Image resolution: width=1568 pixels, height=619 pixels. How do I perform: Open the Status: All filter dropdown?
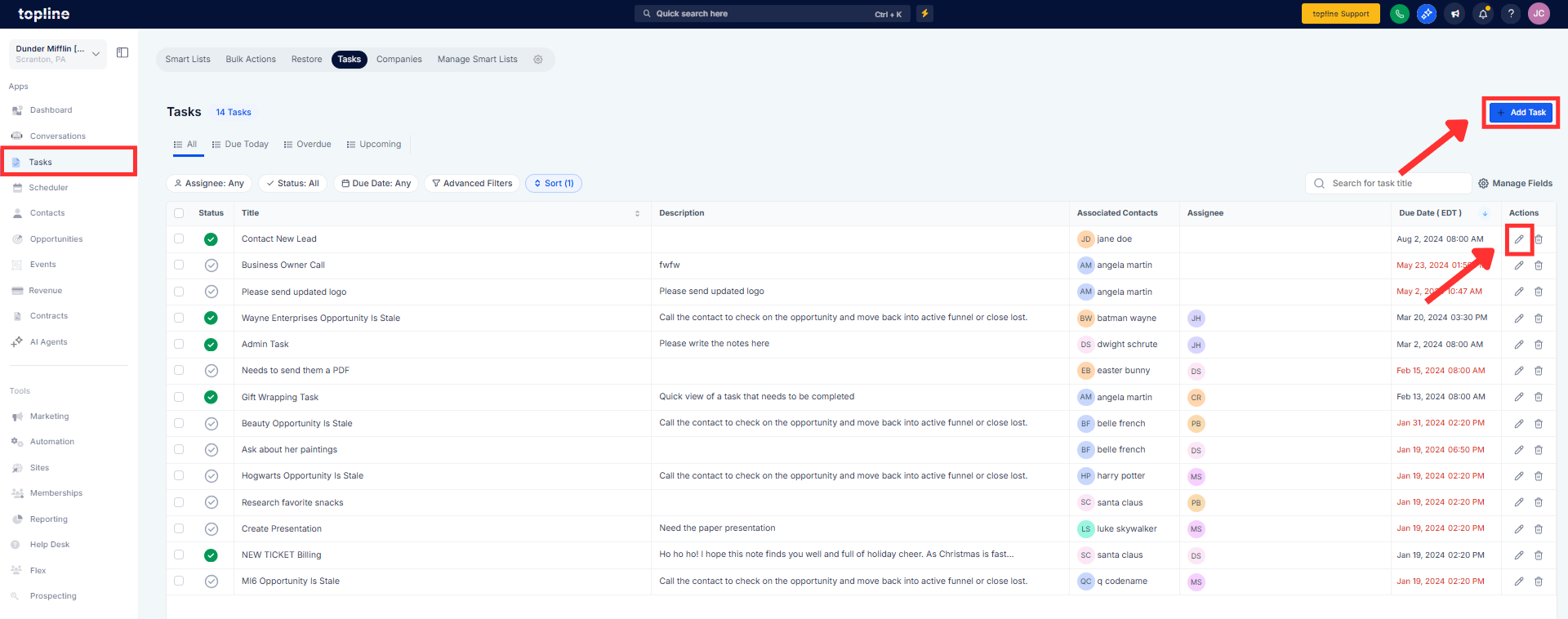pyautogui.click(x=292, y=184)
